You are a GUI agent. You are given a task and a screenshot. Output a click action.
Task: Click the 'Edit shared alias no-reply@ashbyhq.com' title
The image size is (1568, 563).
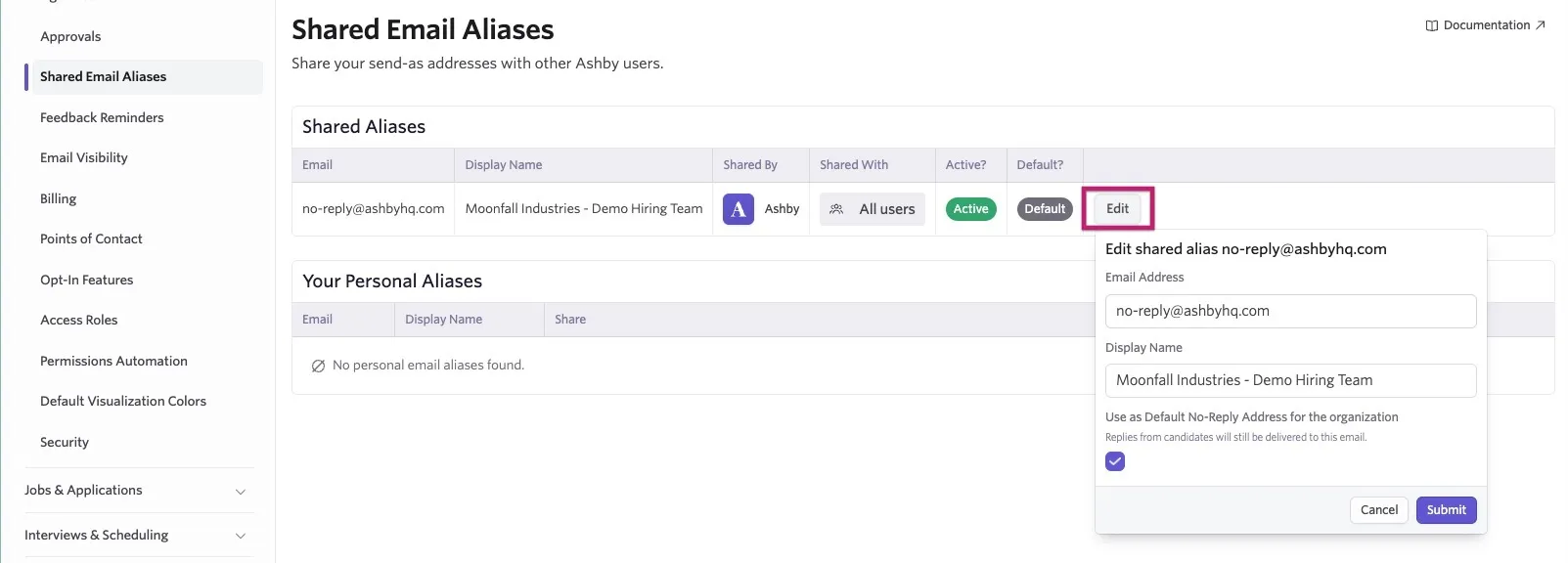pos(1246,249)
